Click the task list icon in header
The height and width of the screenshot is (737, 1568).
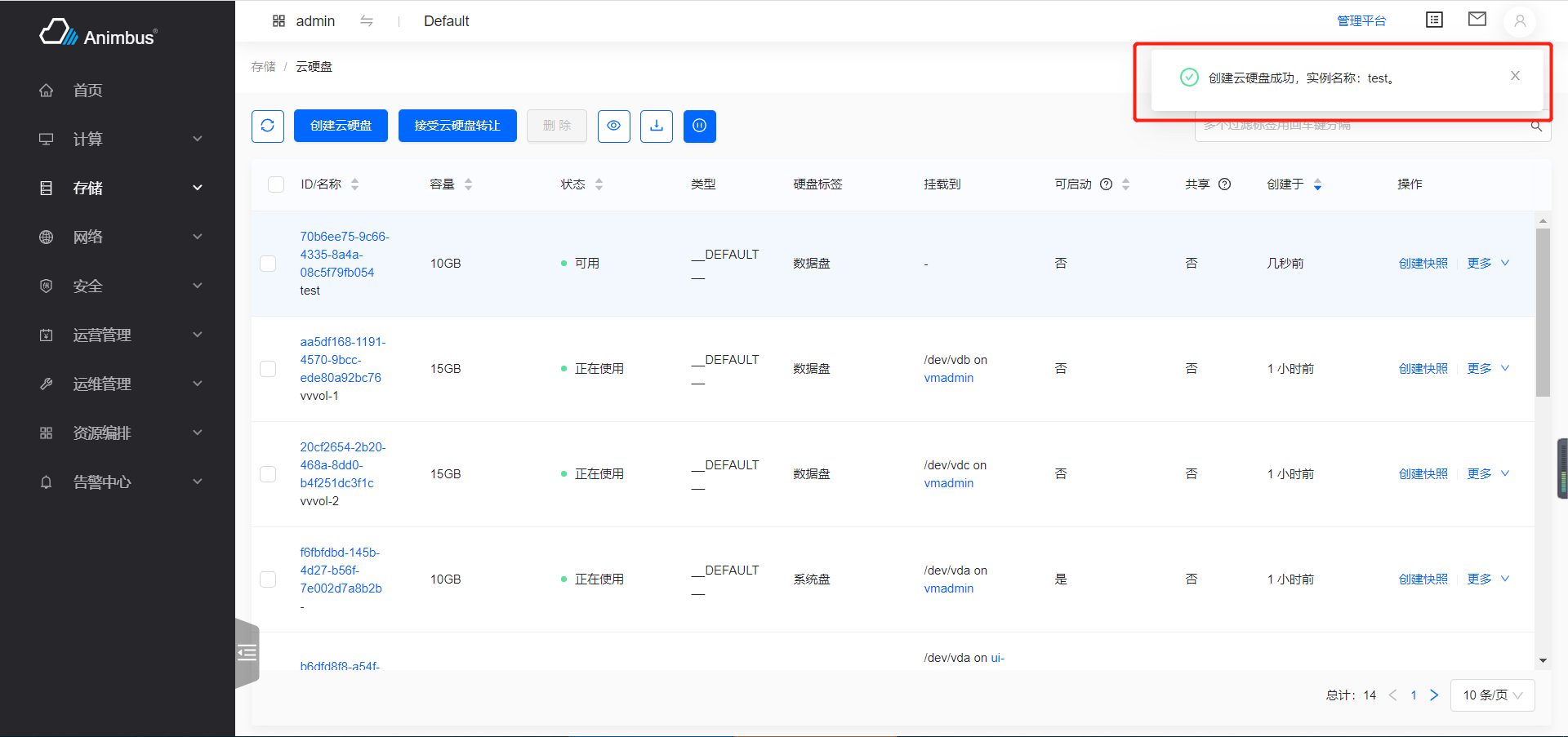coord(1434,20)
